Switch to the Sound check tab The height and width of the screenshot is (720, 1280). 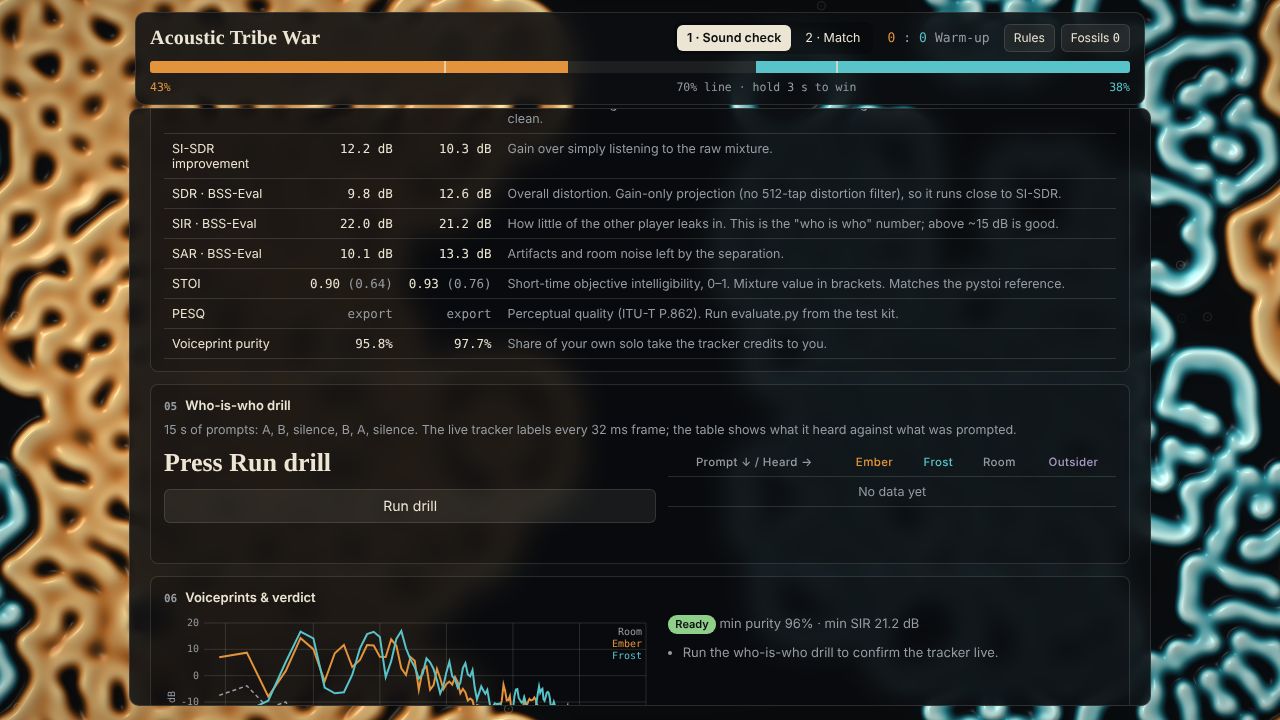point(734,38)
